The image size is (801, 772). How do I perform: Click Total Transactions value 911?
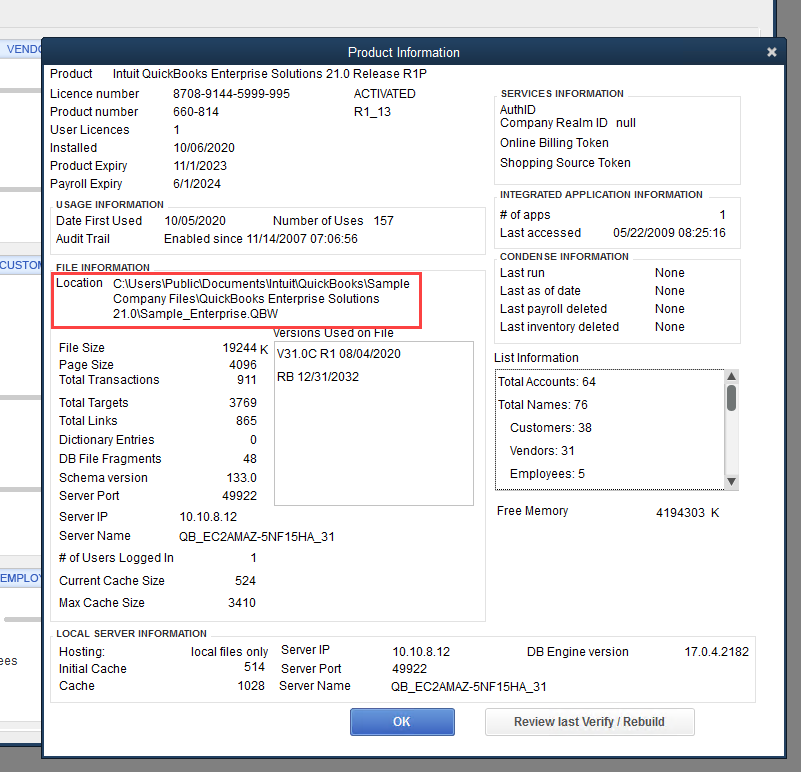247,380
